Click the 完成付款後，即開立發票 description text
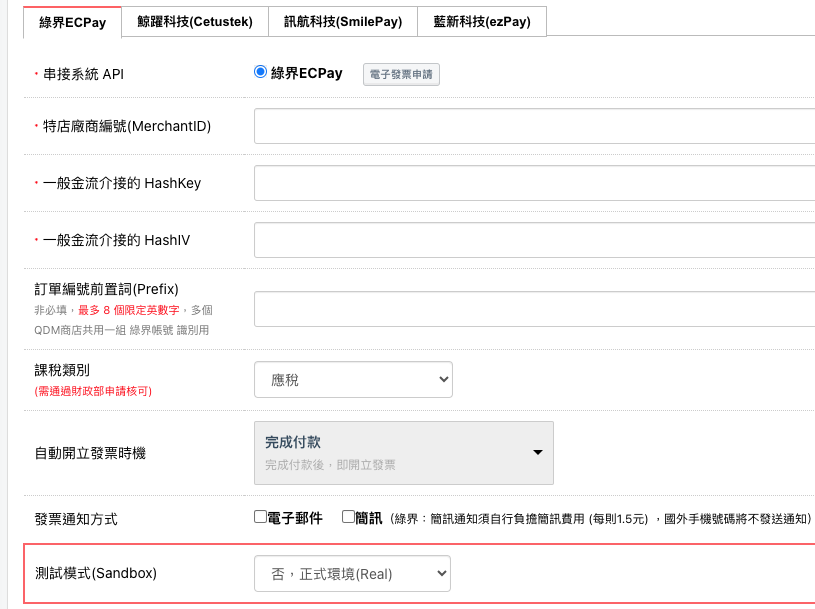Image resolution: width=815 pixels, height=609 pixels. point(330,465)
